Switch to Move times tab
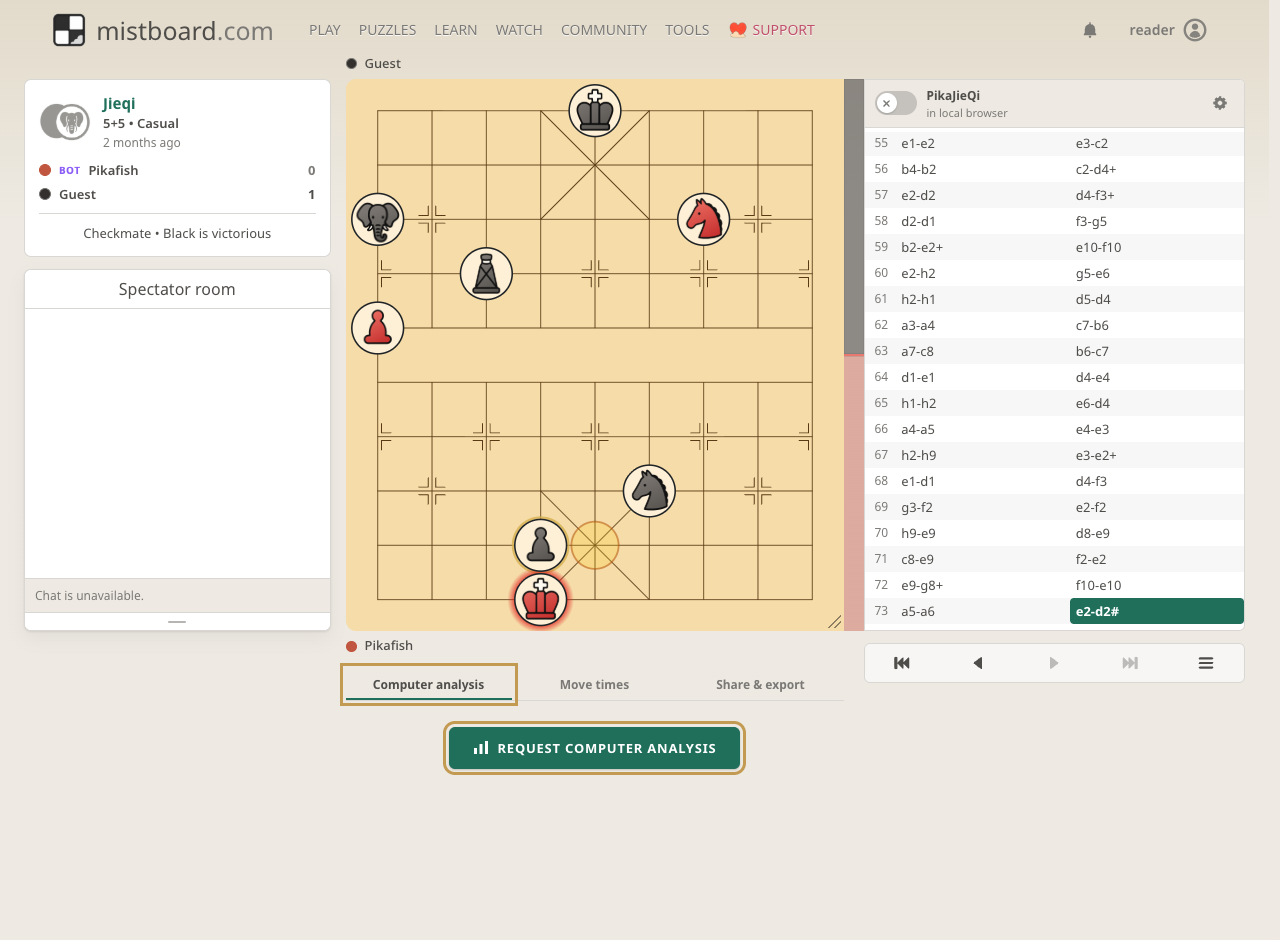The height and width of the screenshot is (940, 1280). (x=595, y=685)
